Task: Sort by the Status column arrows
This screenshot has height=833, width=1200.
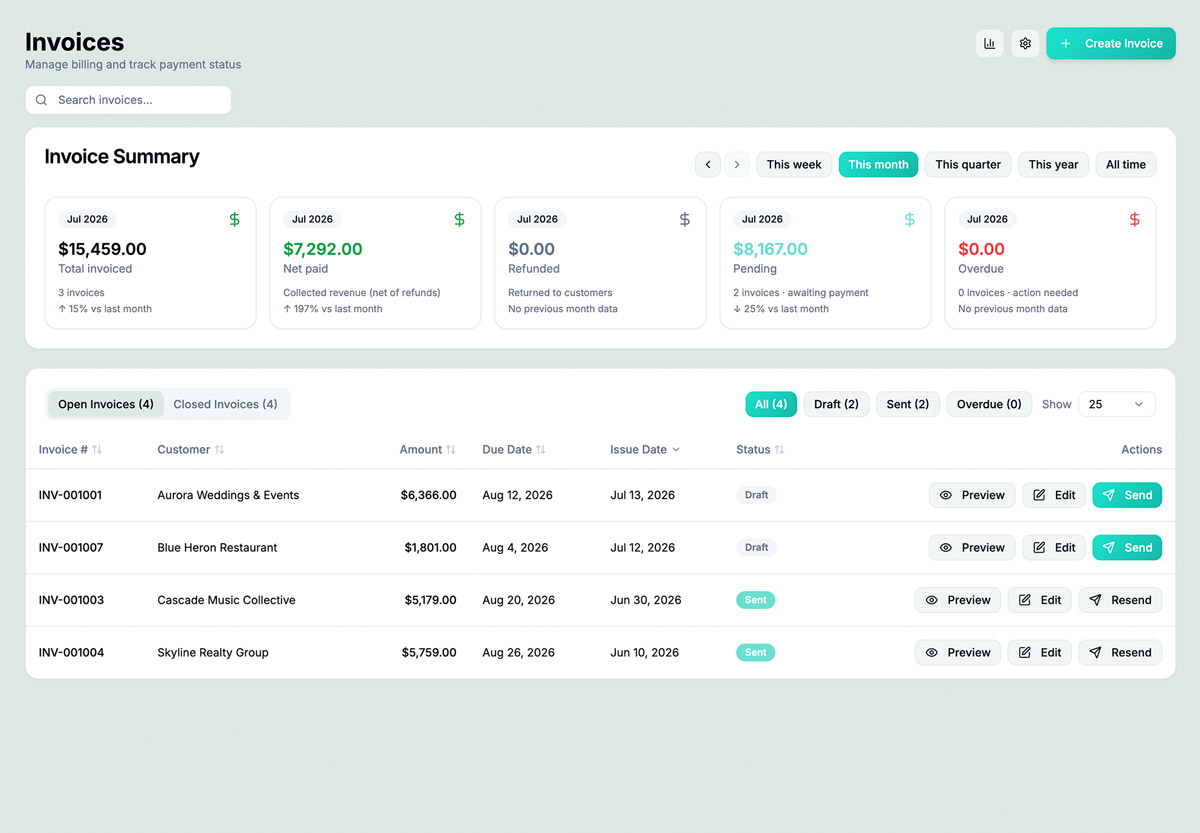Action: coord(779,450)
